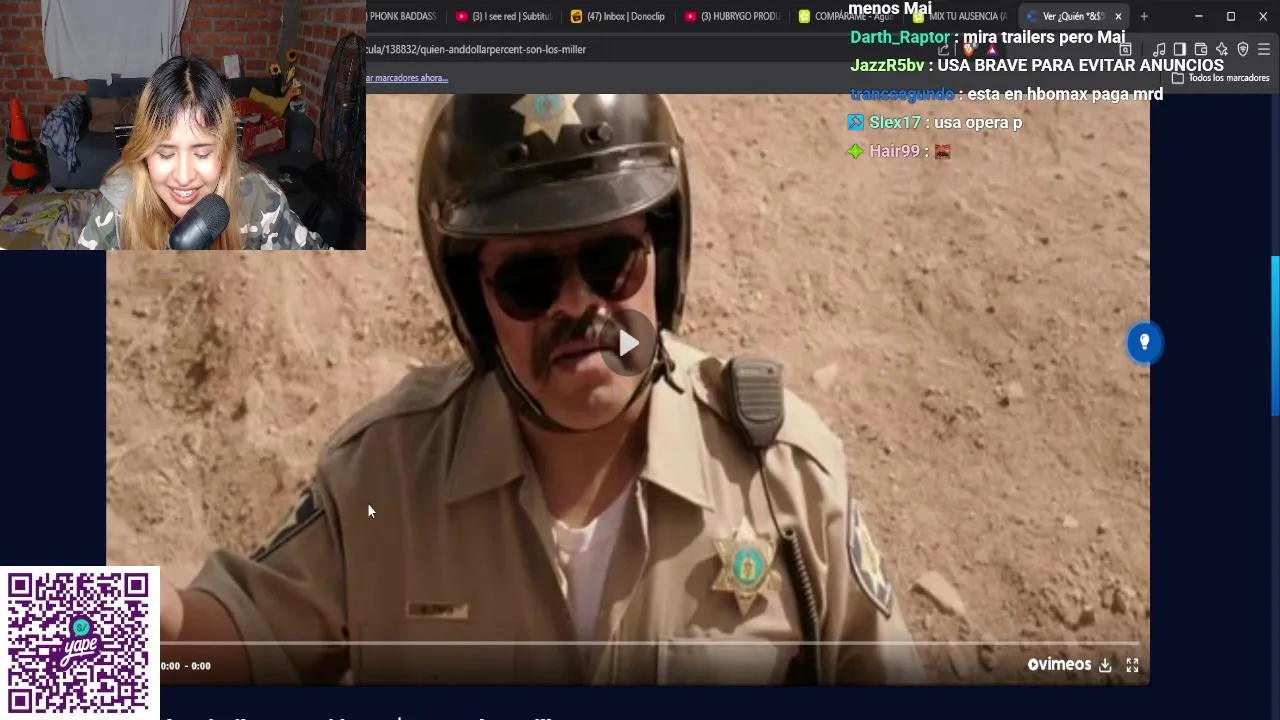
Task: Open the Inbox Donoclip tab
Action: pos(618,16)
